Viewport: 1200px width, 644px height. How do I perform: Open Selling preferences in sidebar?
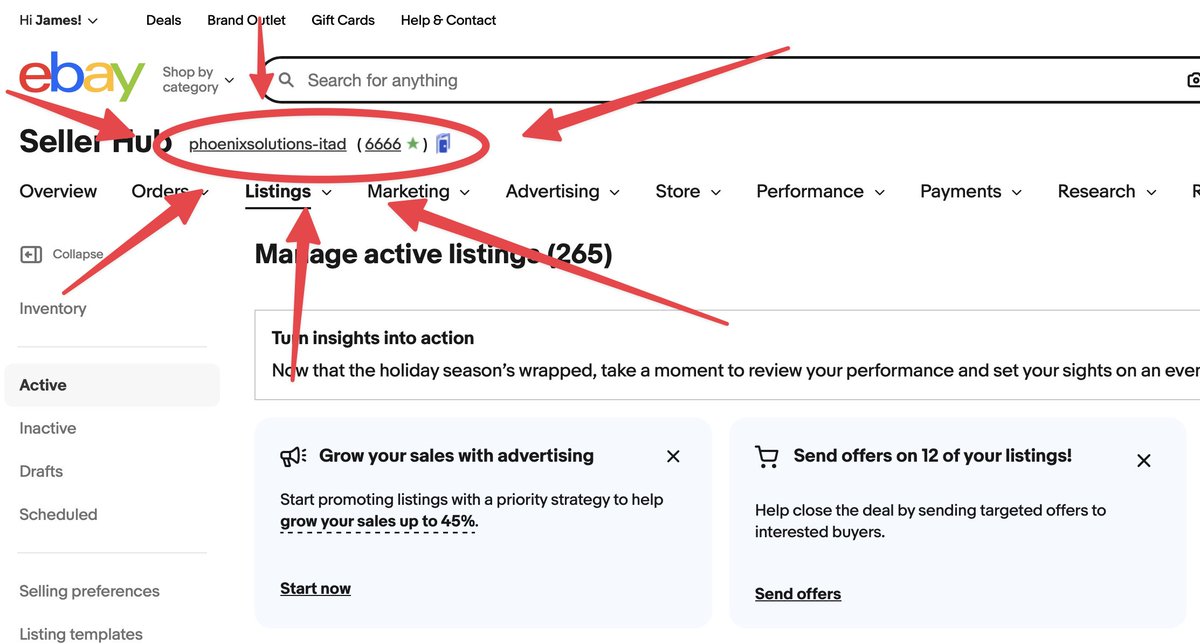(89, 591)
